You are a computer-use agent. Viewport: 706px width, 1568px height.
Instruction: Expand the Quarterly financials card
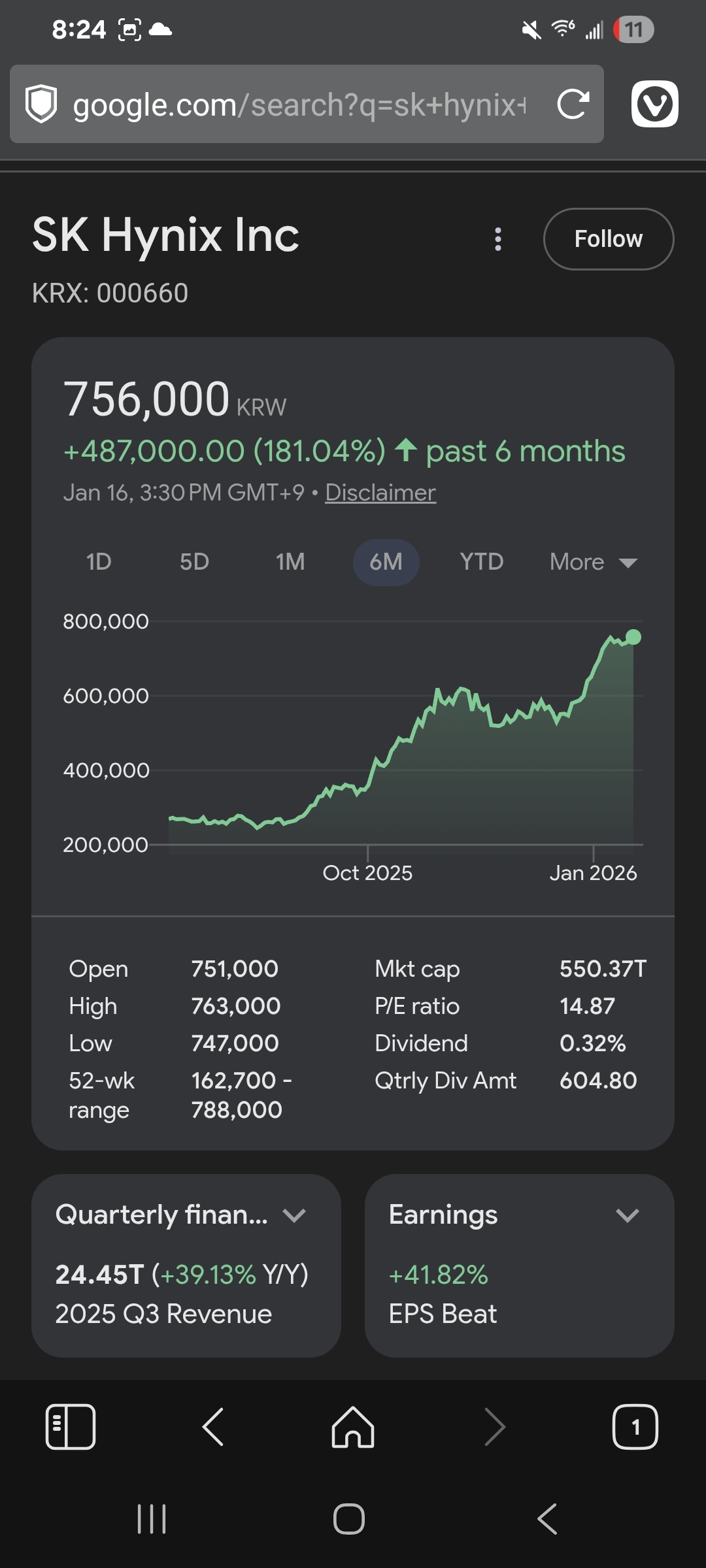[x=294, y=1215]
